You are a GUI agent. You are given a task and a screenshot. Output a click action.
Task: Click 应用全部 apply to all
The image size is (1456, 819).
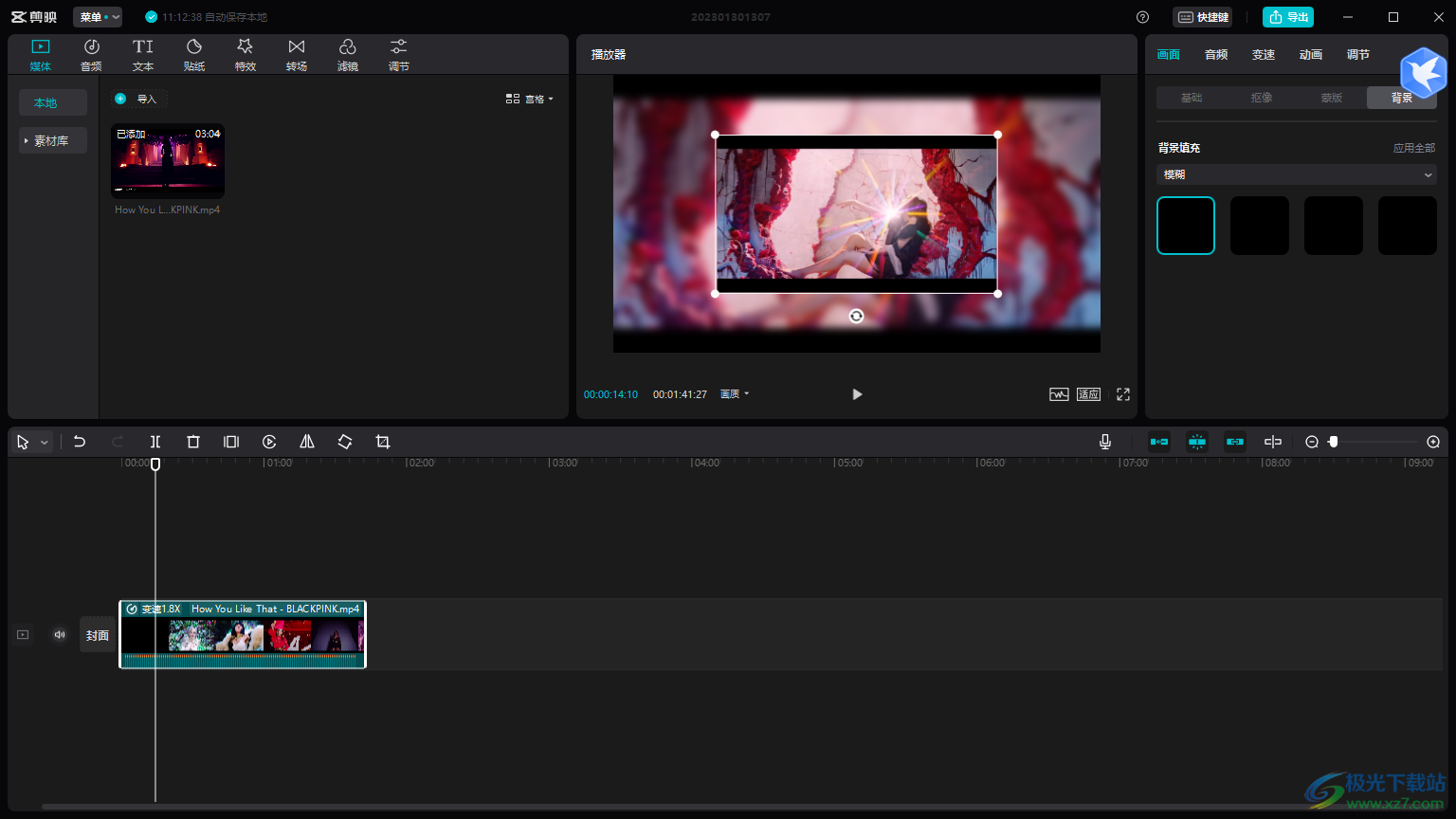tap(1414, 148)
